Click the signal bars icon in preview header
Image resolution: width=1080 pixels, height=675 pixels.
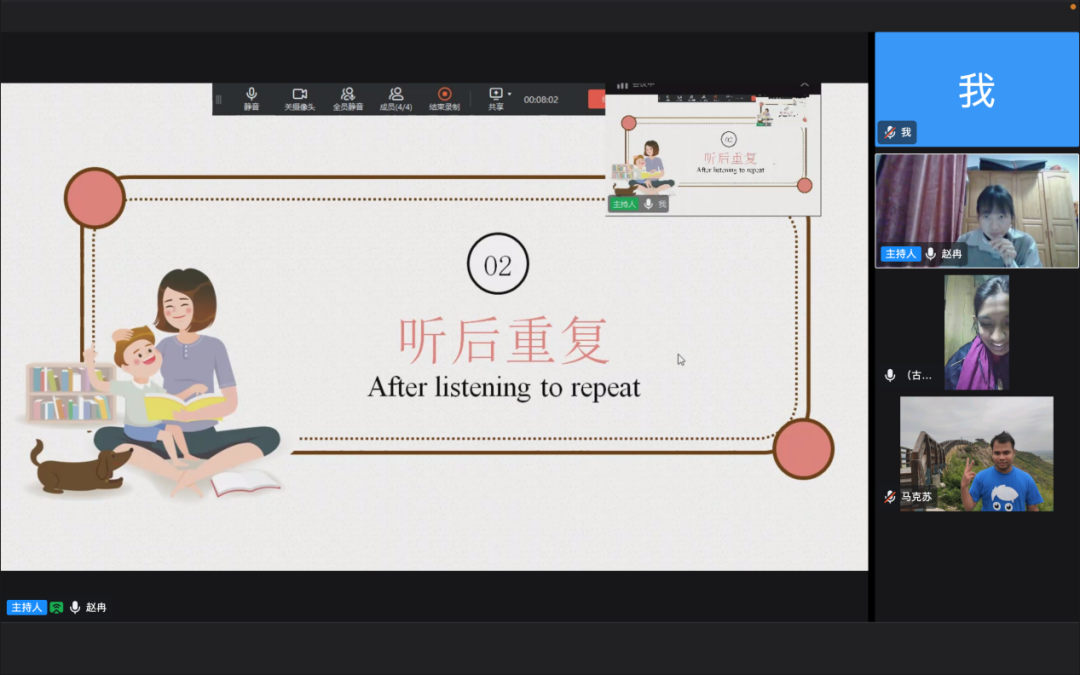622,86
